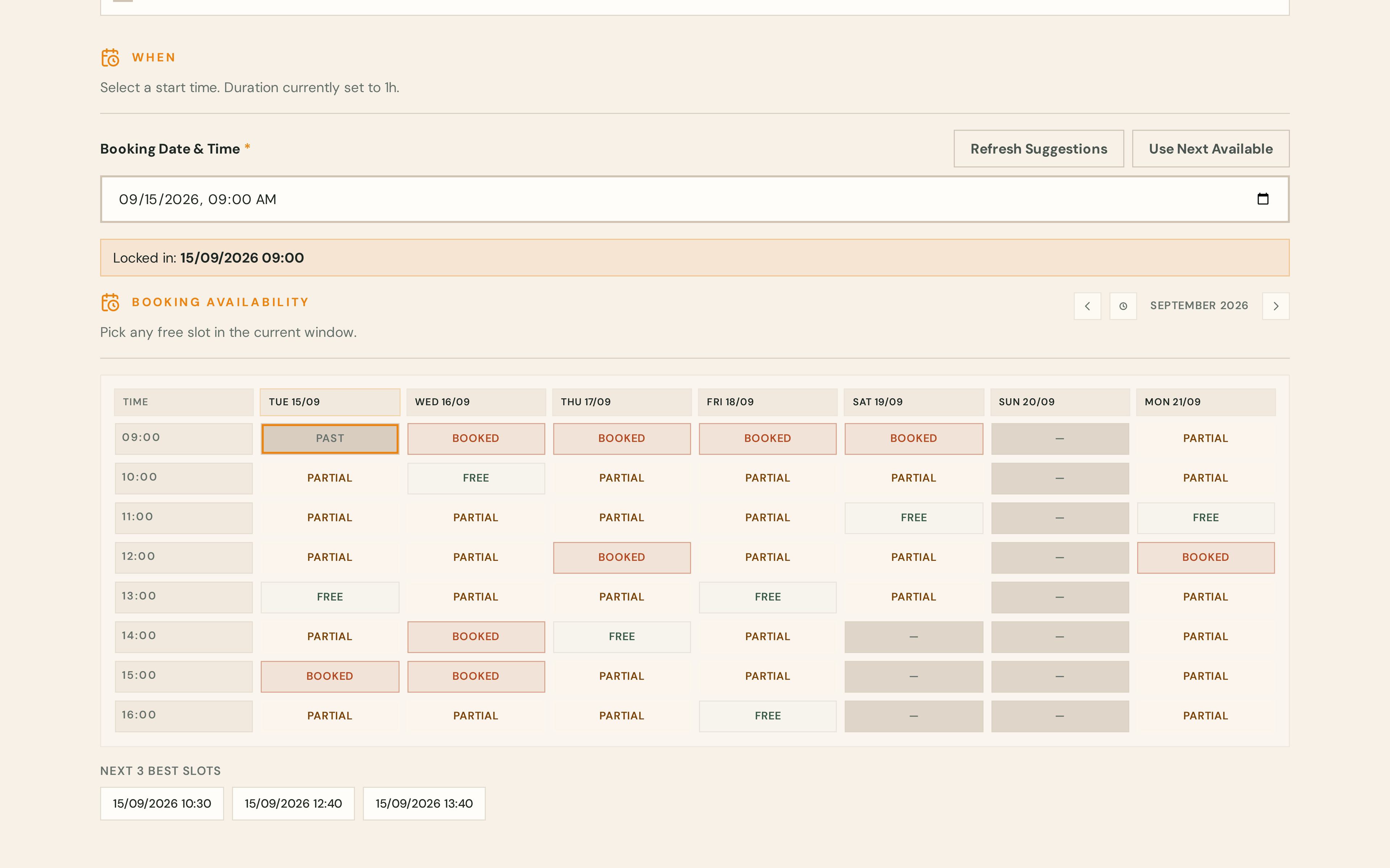Select the PAST slot on Tue 09:00
The height and width of the screenshot is (868, 1390).
[x=330, y=439]
